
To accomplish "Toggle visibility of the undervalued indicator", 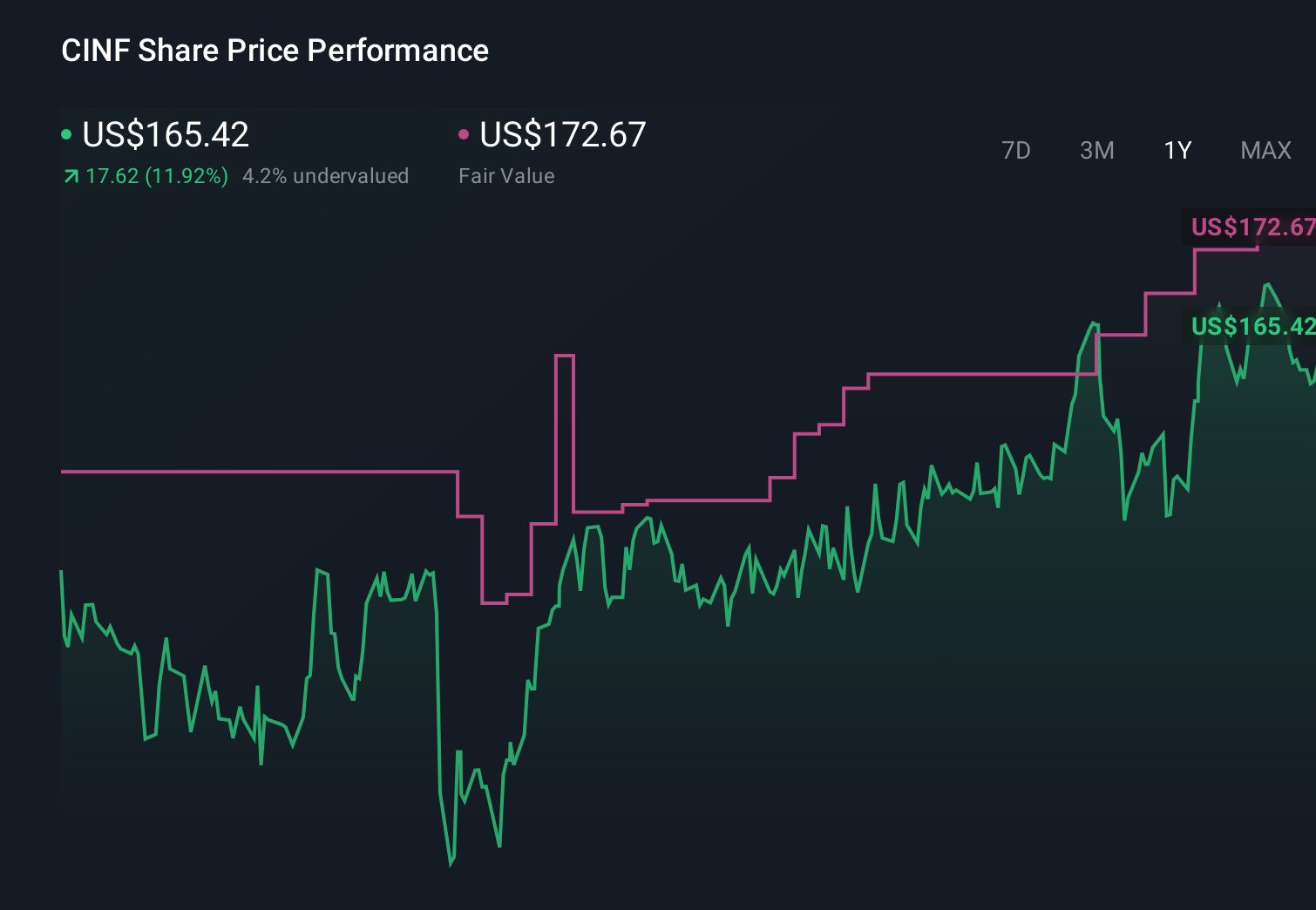I will [x=326, y=175].
